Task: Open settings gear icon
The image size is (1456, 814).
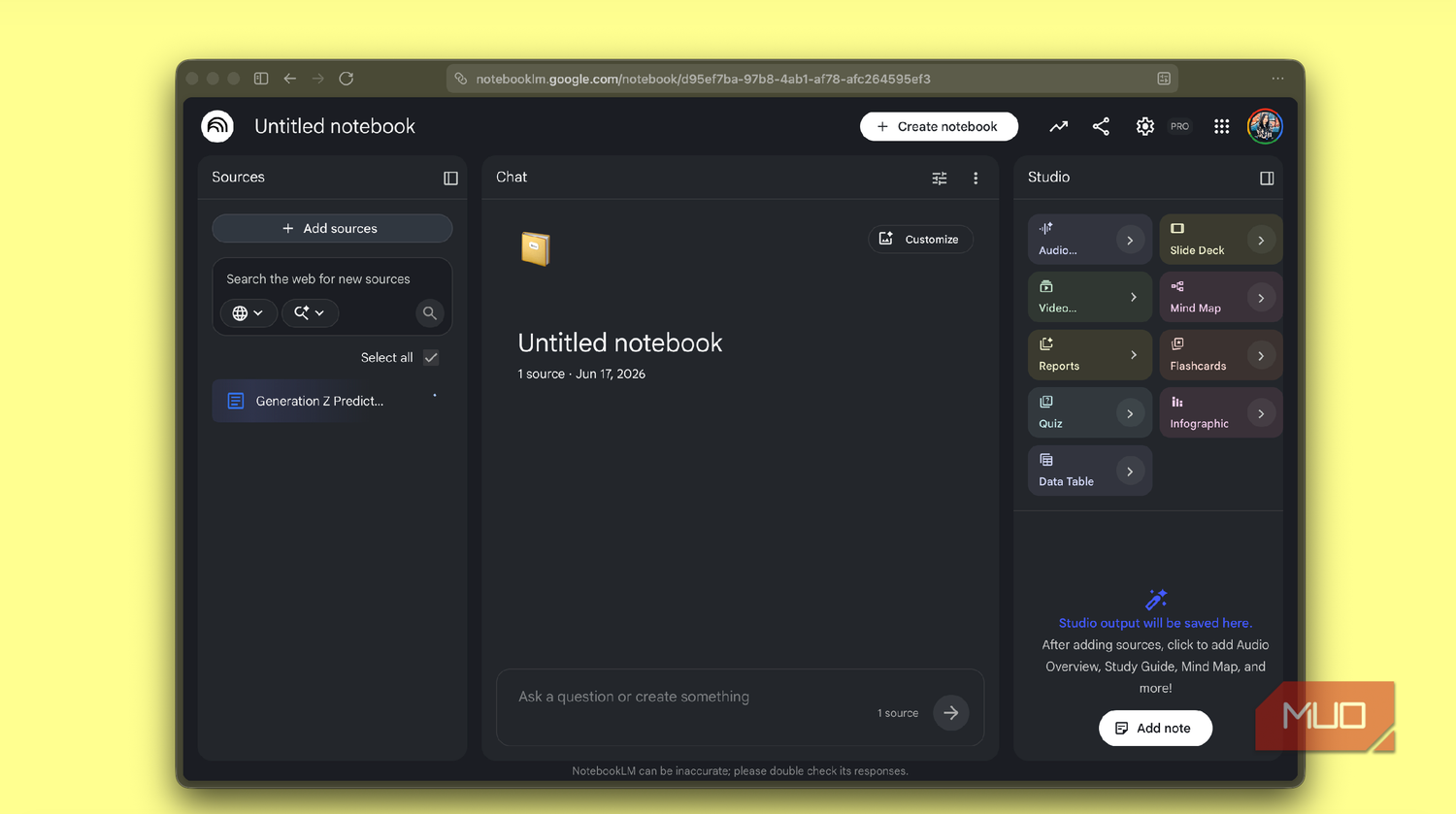Action: [1145, 126]
